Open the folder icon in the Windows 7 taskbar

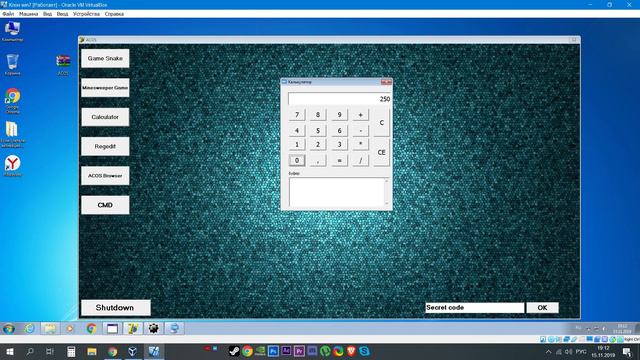50,329
